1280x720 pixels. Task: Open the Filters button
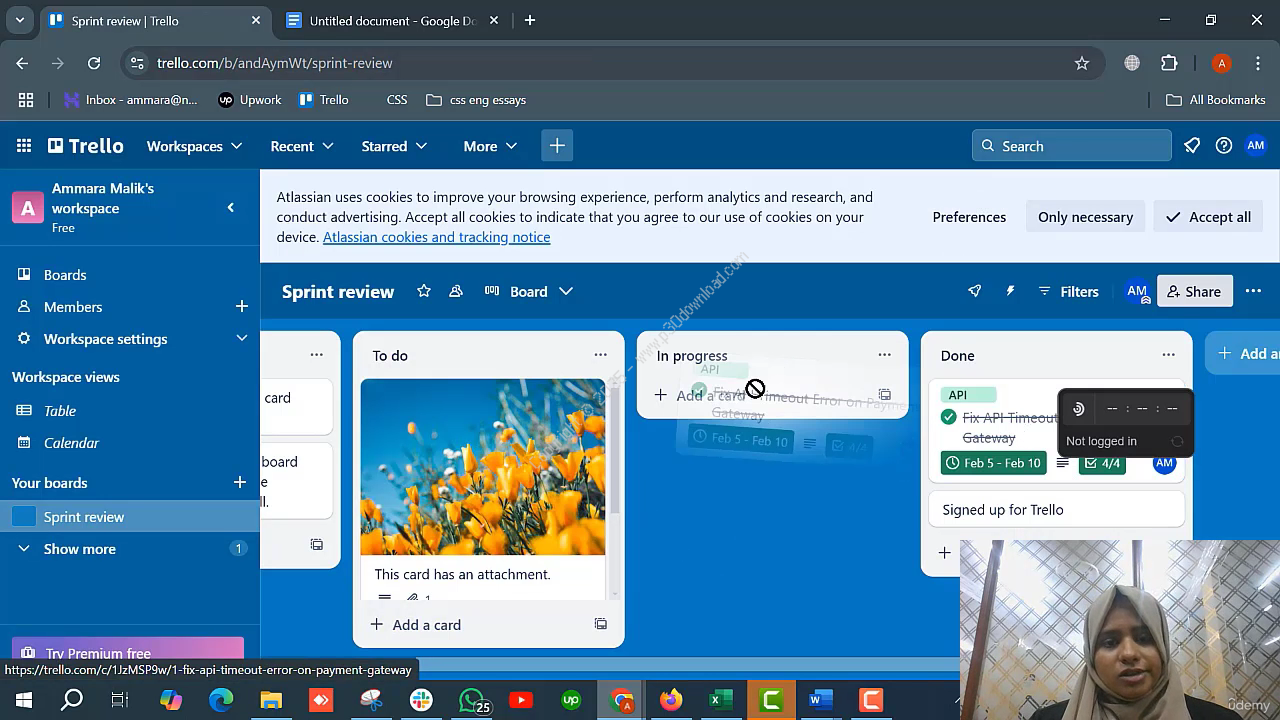[1068, 291]
